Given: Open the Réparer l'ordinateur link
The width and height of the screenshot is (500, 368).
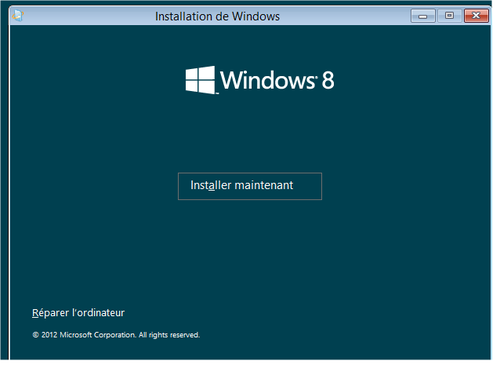Looking at the screenshot, I should [78, 313].
